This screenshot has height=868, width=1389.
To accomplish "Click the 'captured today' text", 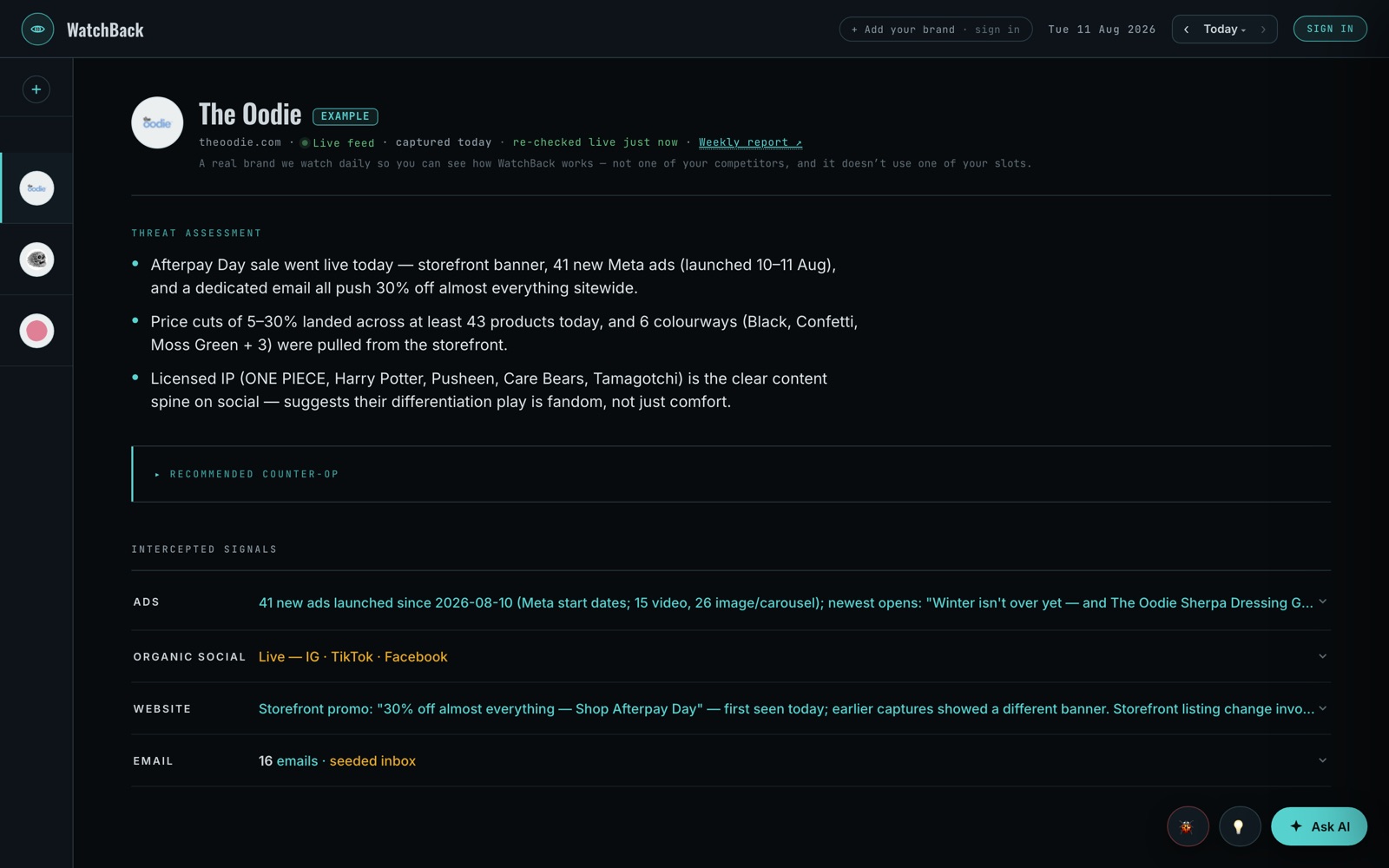I will click(444, 142).
